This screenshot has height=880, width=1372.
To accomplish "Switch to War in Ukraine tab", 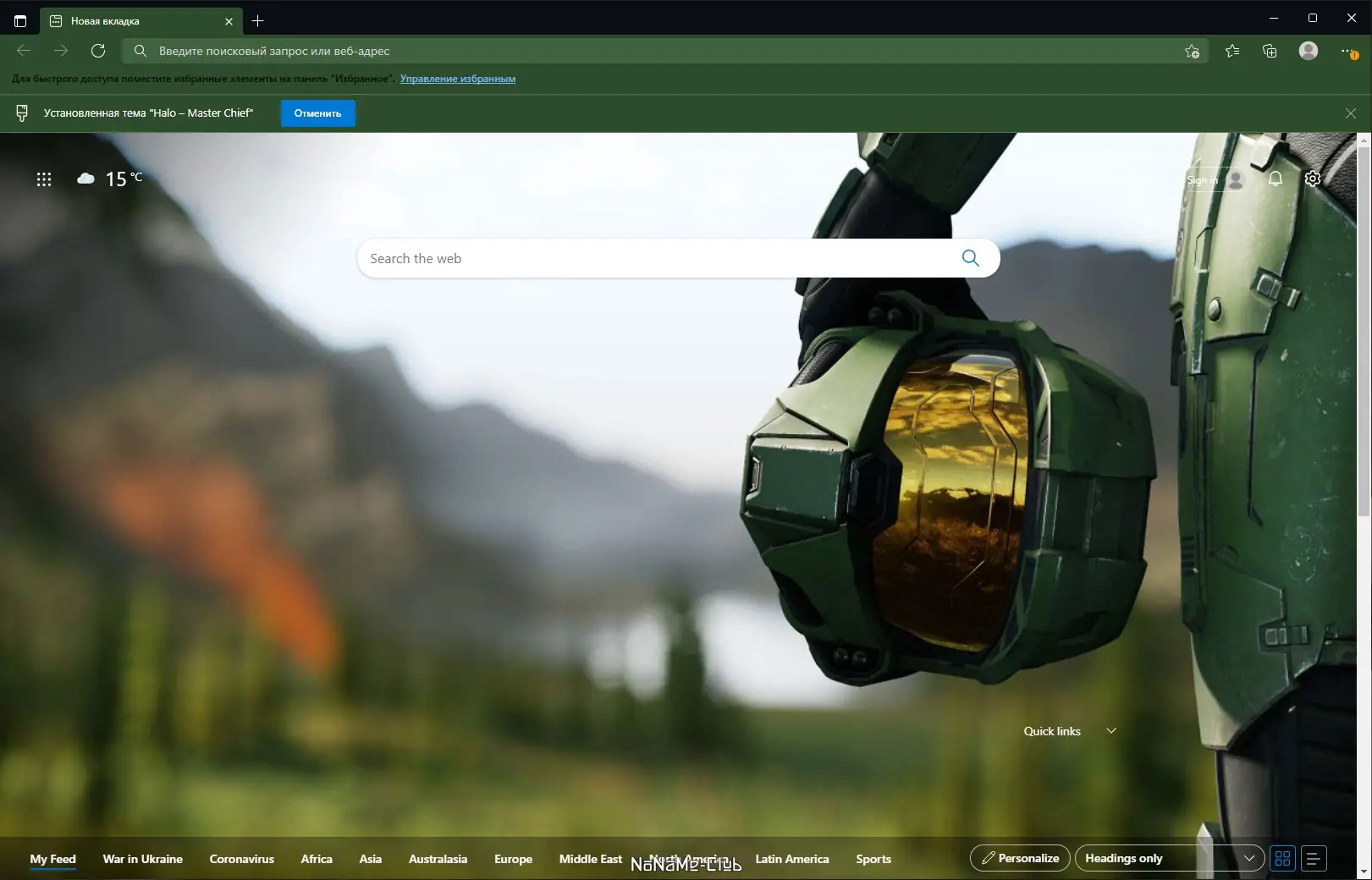I will click(143, 859).
